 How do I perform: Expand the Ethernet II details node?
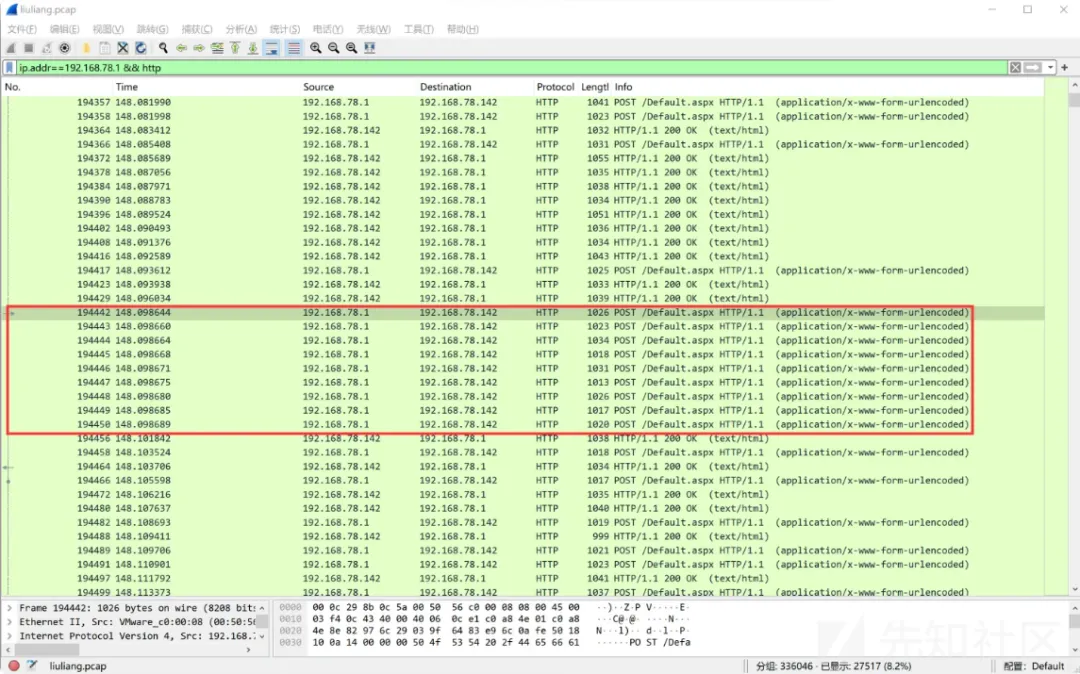(10, 622)
